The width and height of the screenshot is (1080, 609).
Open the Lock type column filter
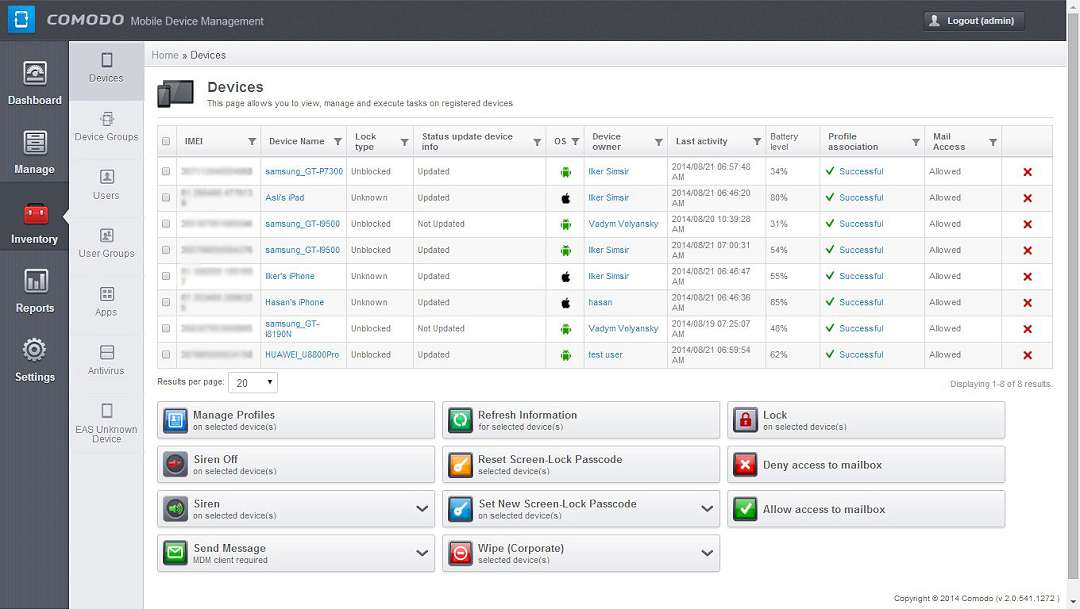point(404,142)
